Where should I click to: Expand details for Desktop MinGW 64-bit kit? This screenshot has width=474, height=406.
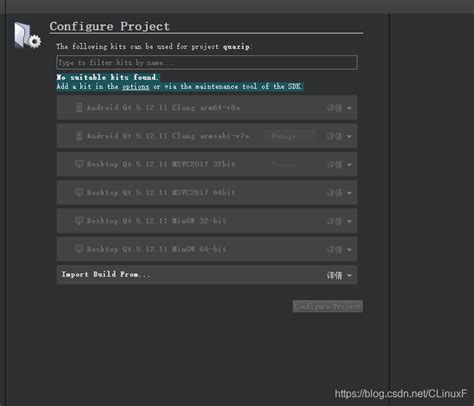[339, 250]
